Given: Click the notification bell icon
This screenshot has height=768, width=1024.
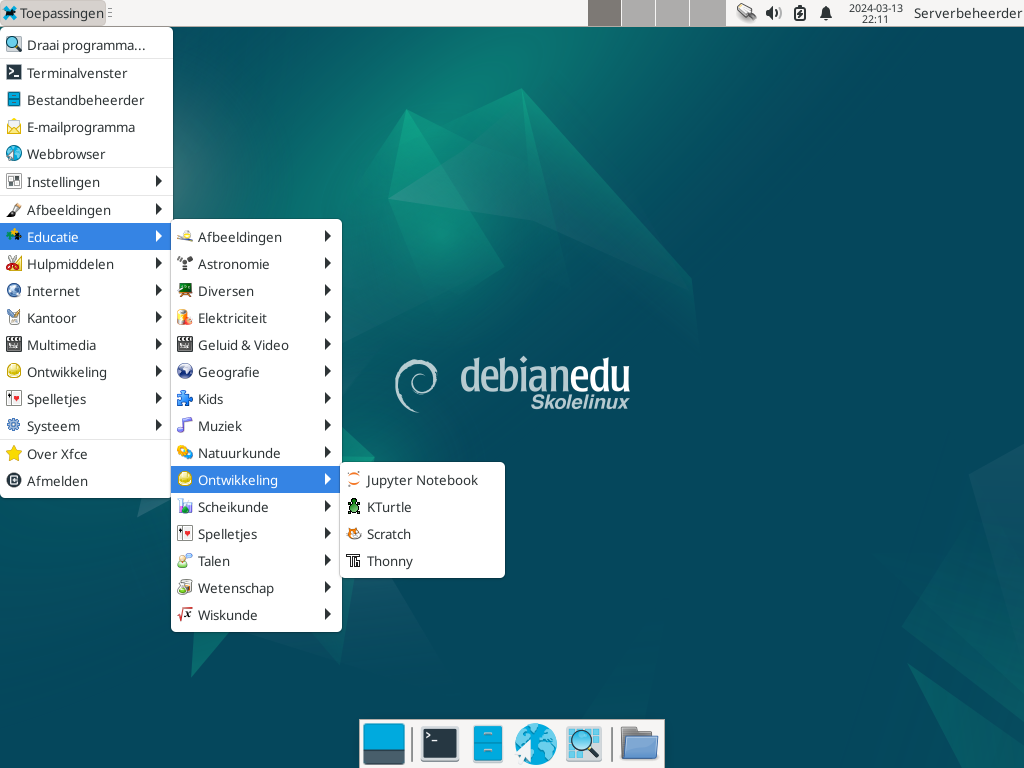Looking at the screenshot, I should click(x=826, y=13).
